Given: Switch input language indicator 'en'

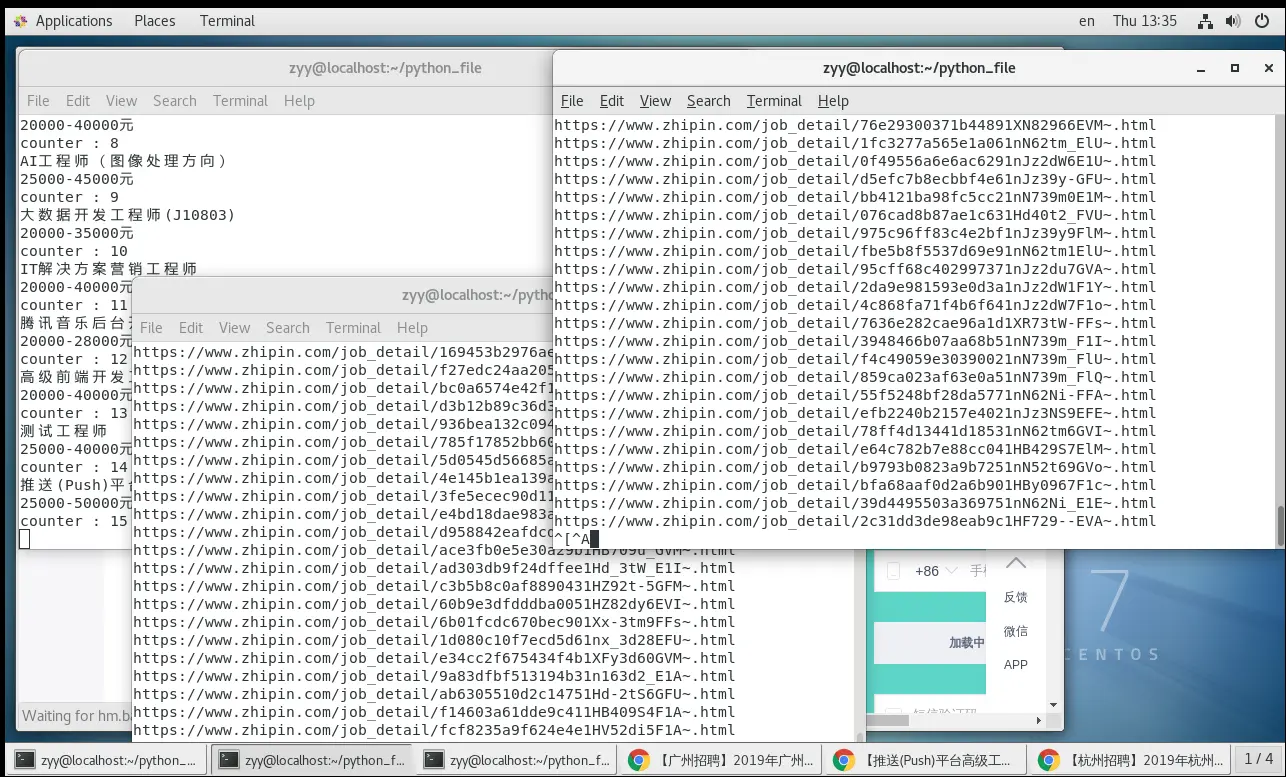Looking at the screenshot, I should pyautogui.click(x=1087, y=20).
